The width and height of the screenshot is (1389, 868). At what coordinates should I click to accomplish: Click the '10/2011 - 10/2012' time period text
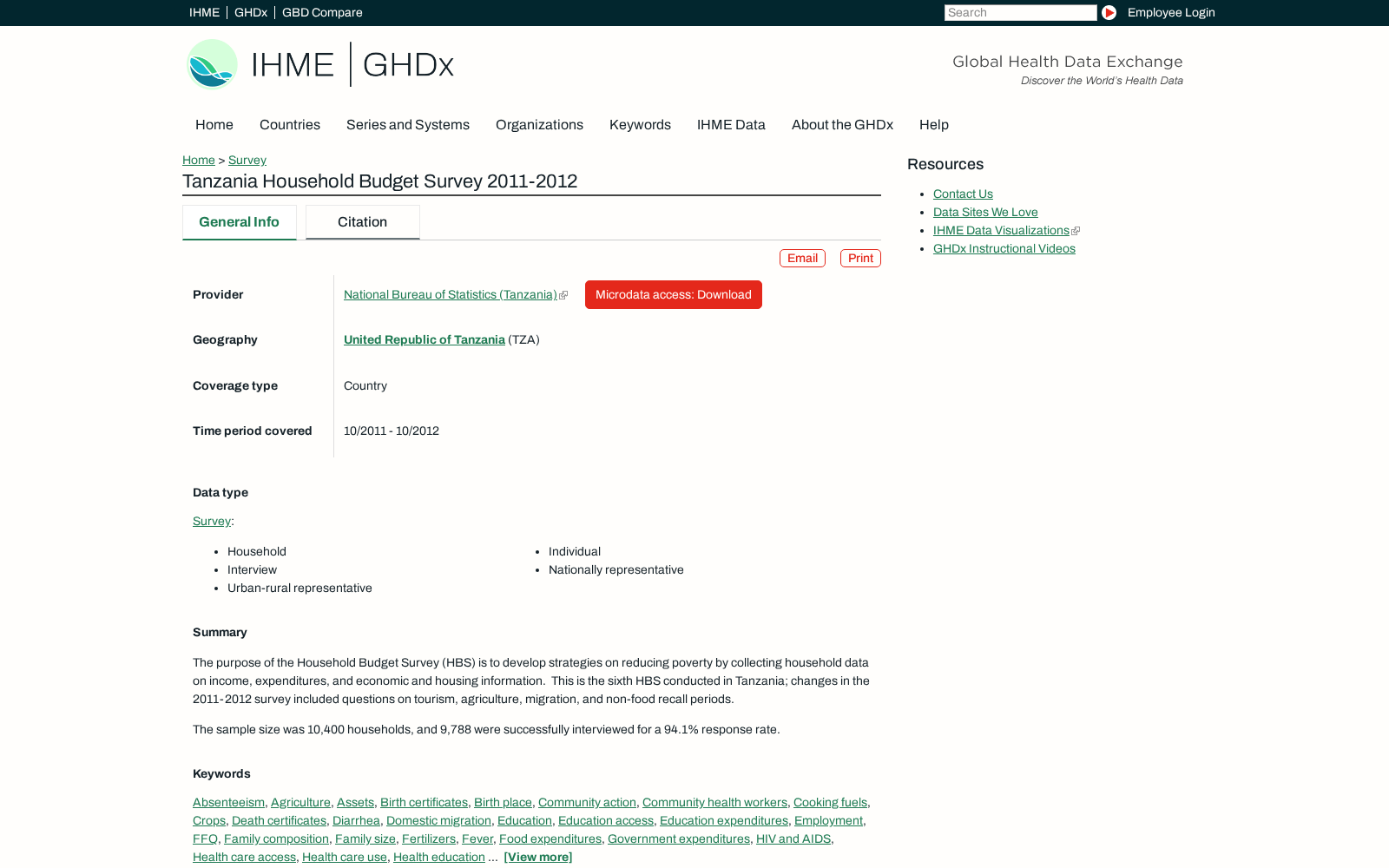click(x=392, y=431)
